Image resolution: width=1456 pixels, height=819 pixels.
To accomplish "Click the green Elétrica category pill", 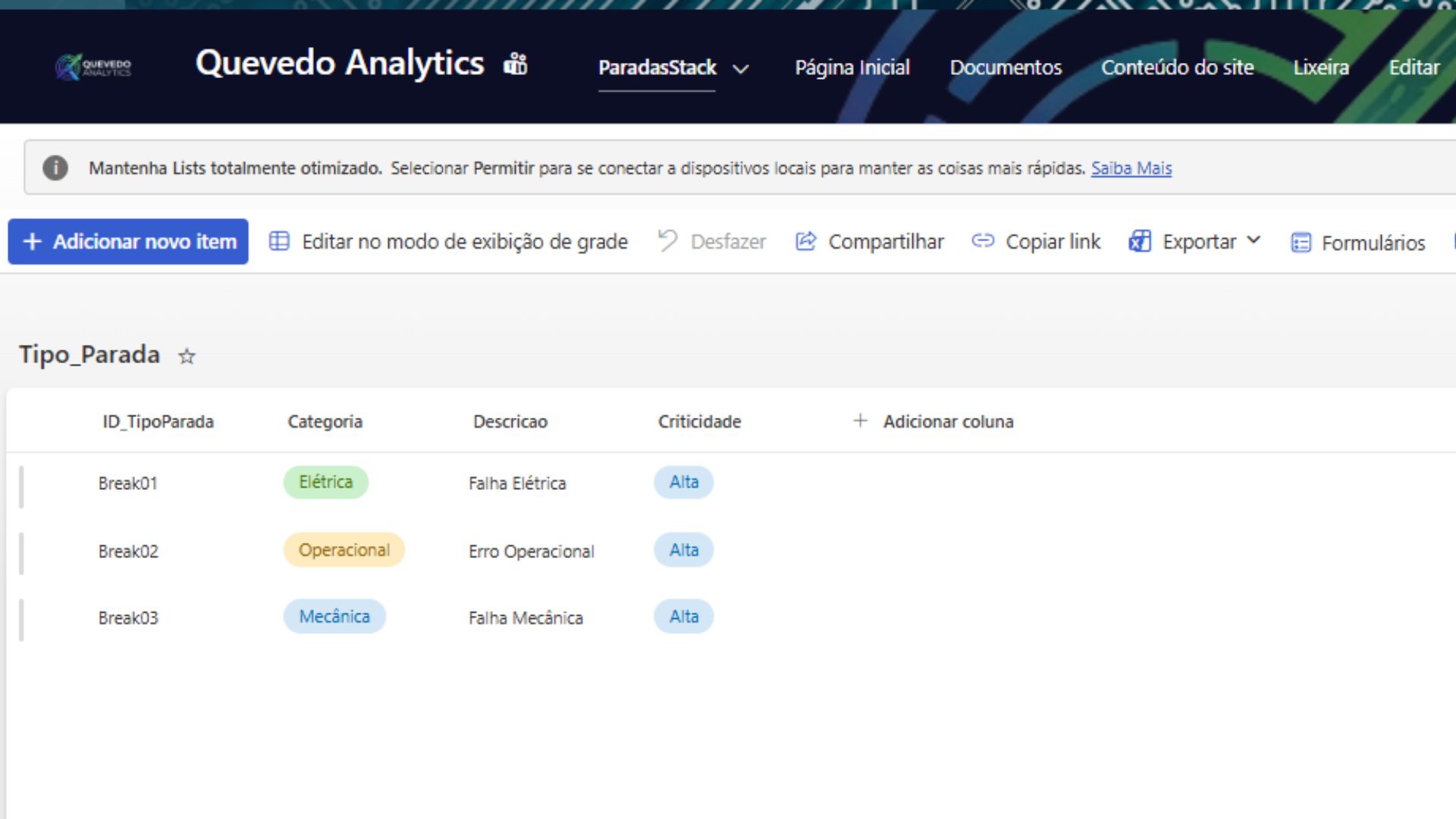I will pyautogui.click(x=325, y=482).
